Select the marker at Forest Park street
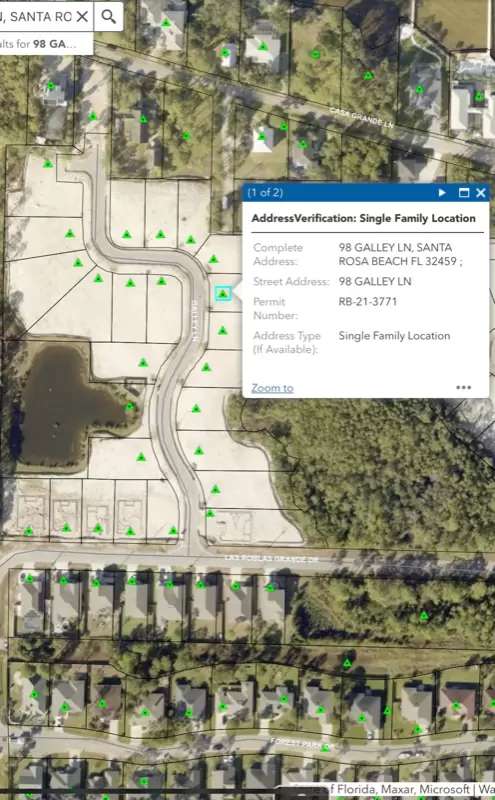495x800 pixels. tap(325, 747)
